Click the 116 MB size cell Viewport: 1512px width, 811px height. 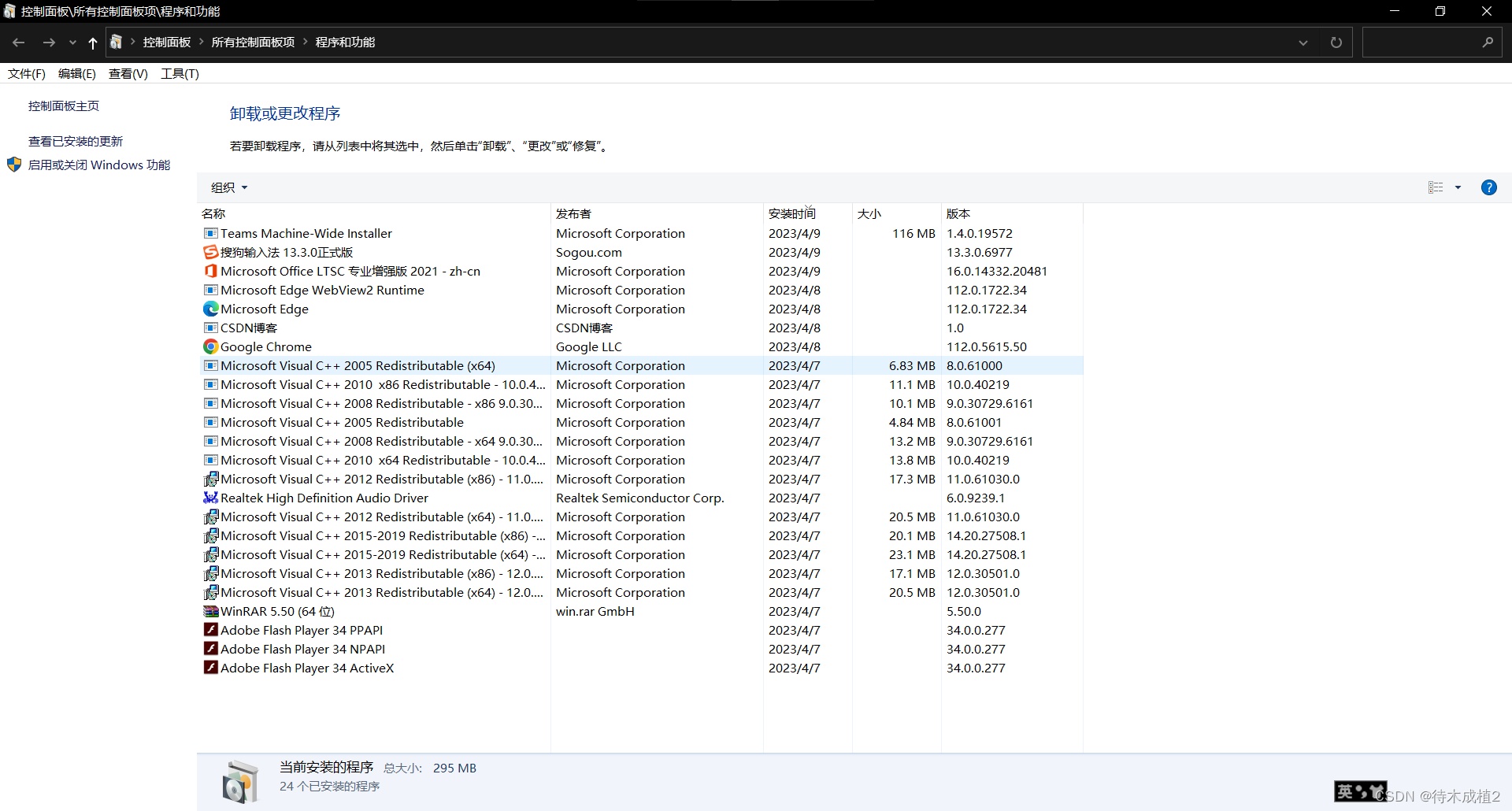(913, 233)
